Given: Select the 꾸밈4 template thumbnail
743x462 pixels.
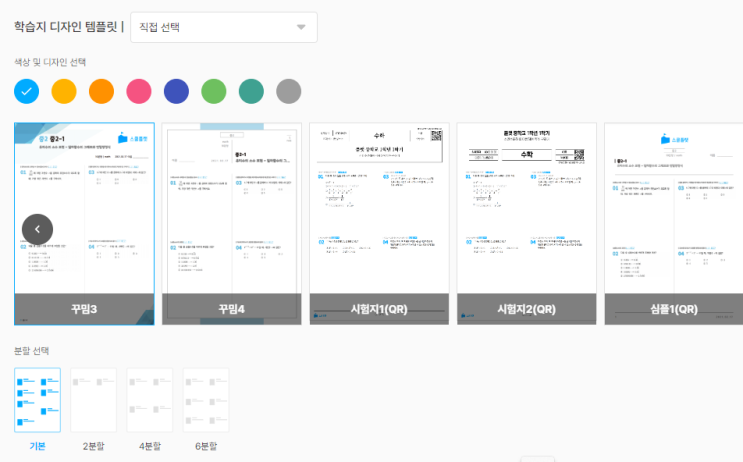Looking at the screenshot, I should pyautogui.click(x=232, y=224).
